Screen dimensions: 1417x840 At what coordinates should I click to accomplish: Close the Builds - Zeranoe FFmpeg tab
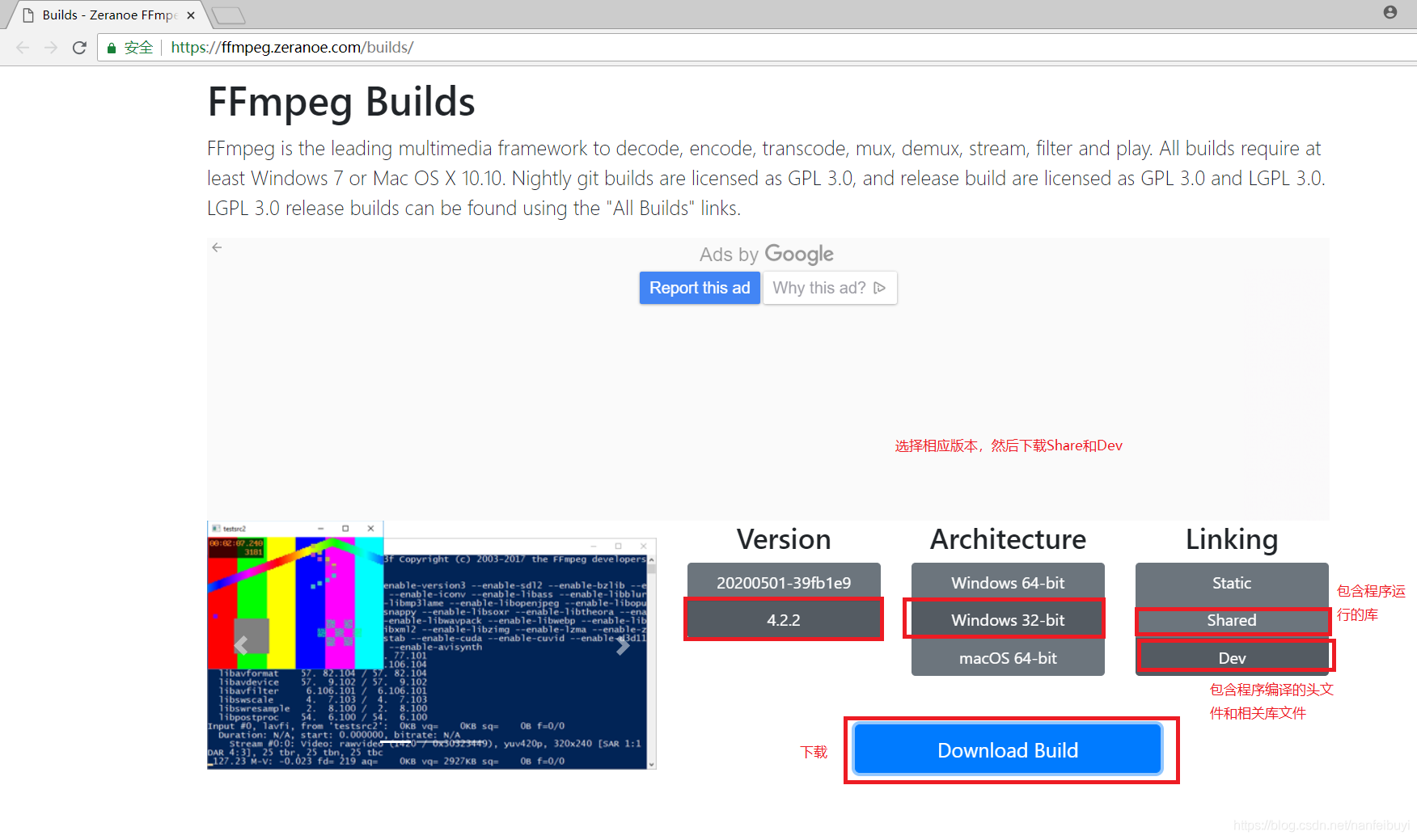(191, 15)
